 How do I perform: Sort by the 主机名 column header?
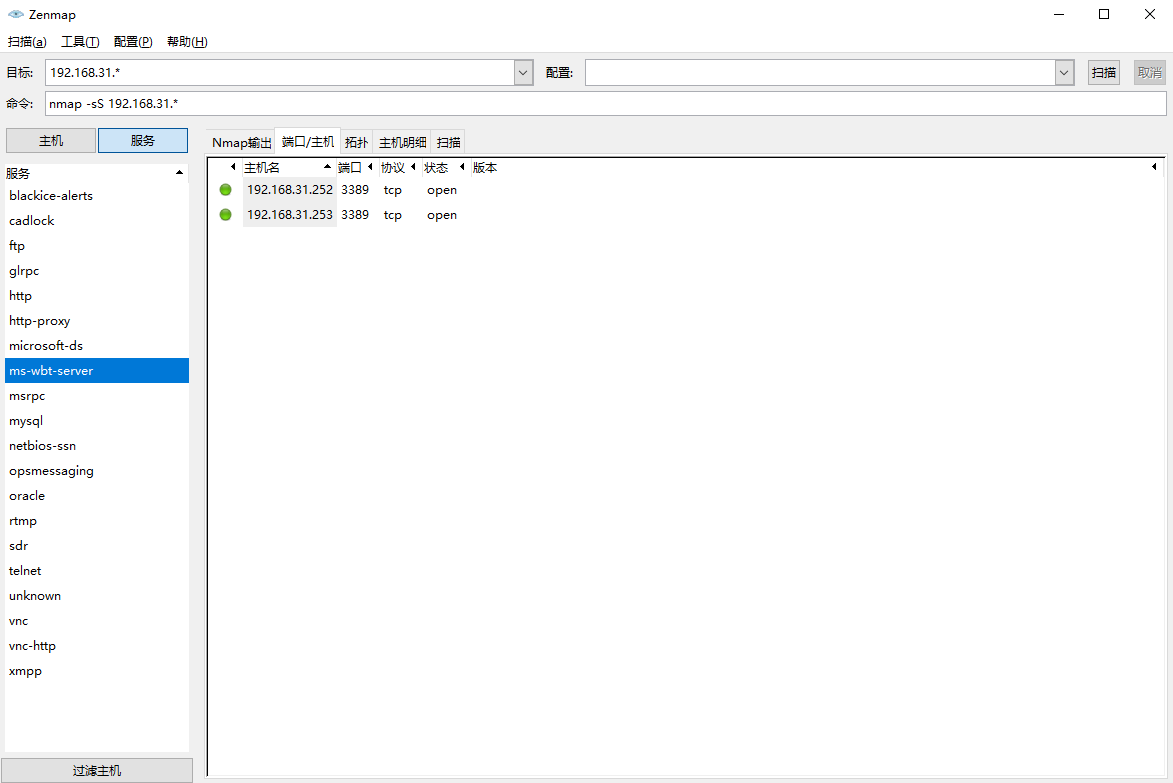(287, 168)
